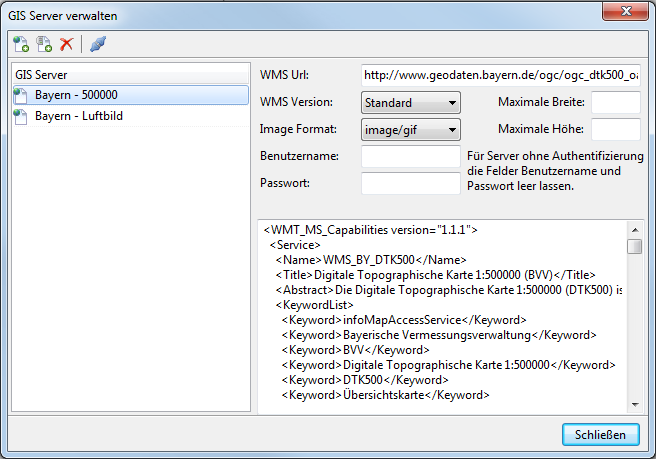This screenshot has height=459, width=656.
Task: Click into the WMS Url field
Action: [x=499, y=75]
